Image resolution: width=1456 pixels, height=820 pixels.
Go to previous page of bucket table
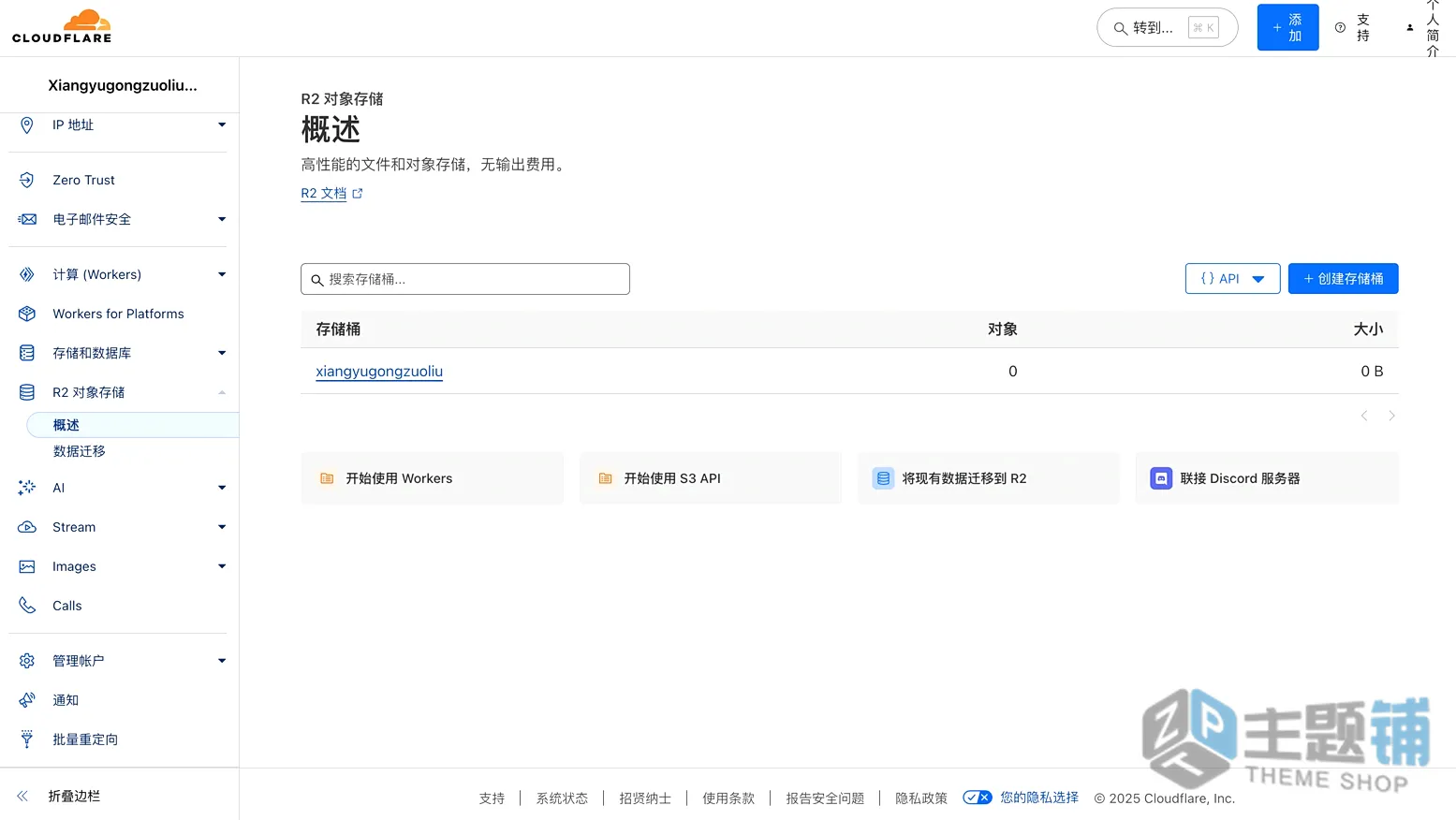click(x=1364, y=416)
